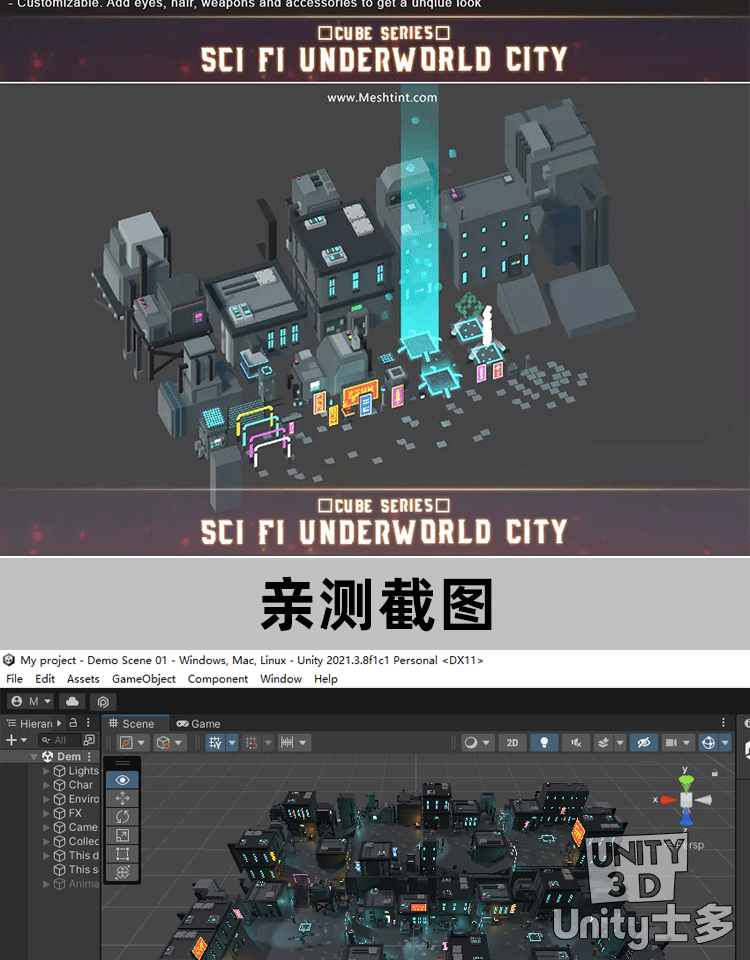Image resolution: width=750 pixels, height=960 pixels.
Task: Click the blue Z axis cone gizmo
Action: 686,817
